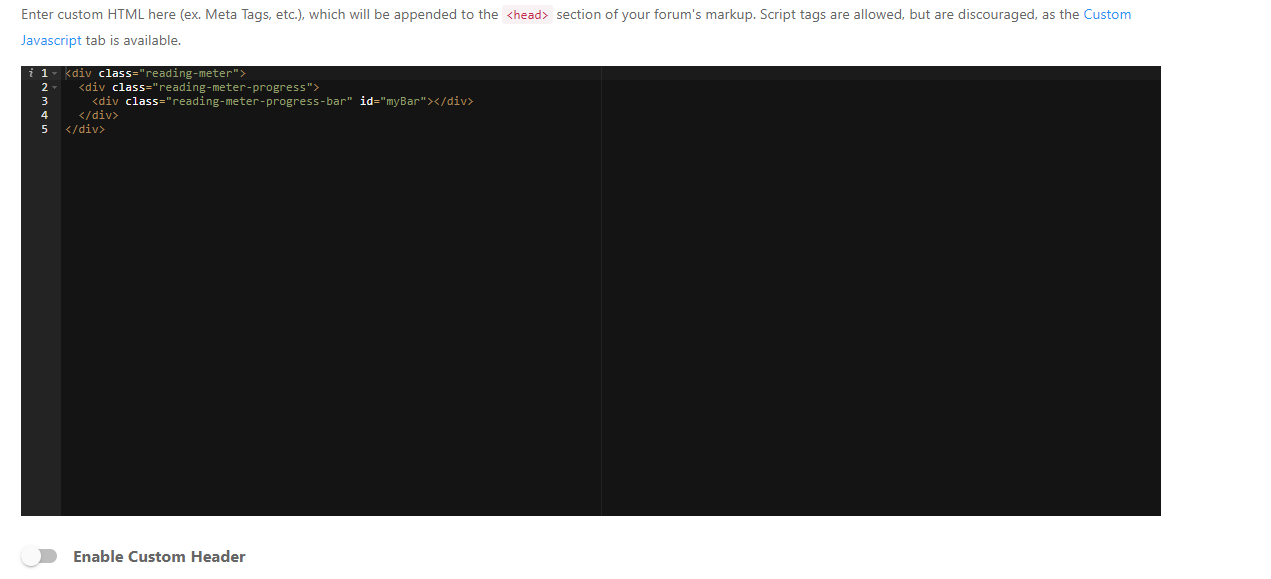Click the <head> code badge in the description
1271x579 pixels.
coord(527,15)
